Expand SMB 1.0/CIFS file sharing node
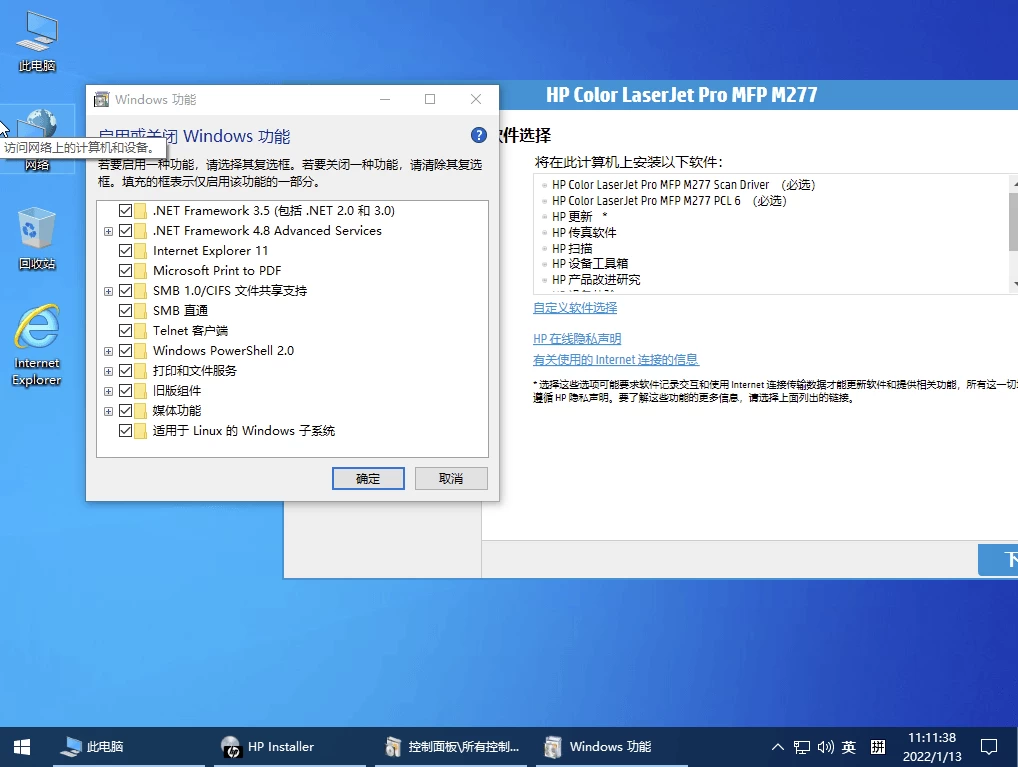This screenshot has width=1018, height=767. click(x=108, y=291)
